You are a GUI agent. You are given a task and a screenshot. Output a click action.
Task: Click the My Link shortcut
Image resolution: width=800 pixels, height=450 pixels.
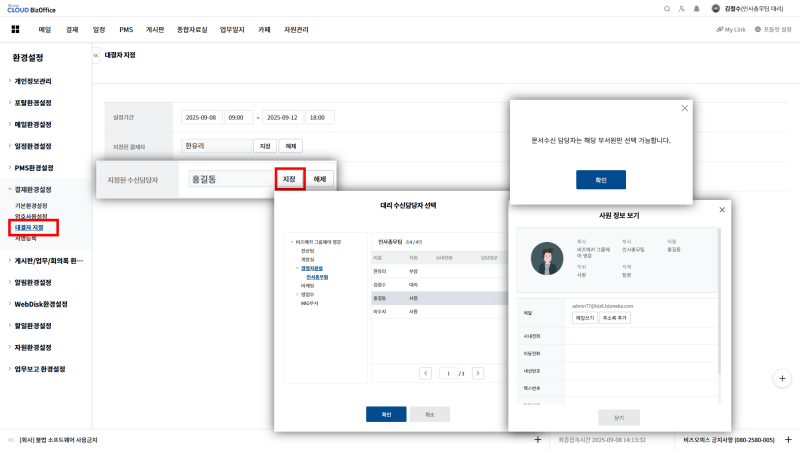click(x=732, y=31)
